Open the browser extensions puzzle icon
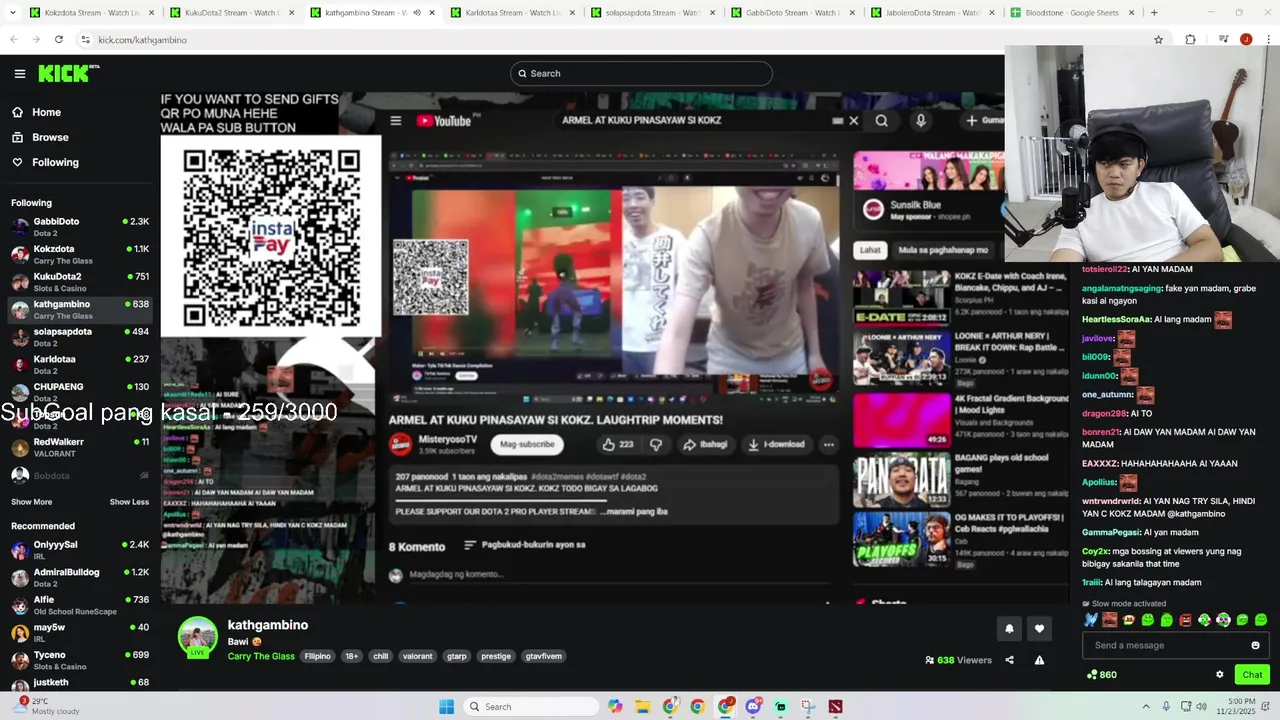 click(x=1190, y=39)
